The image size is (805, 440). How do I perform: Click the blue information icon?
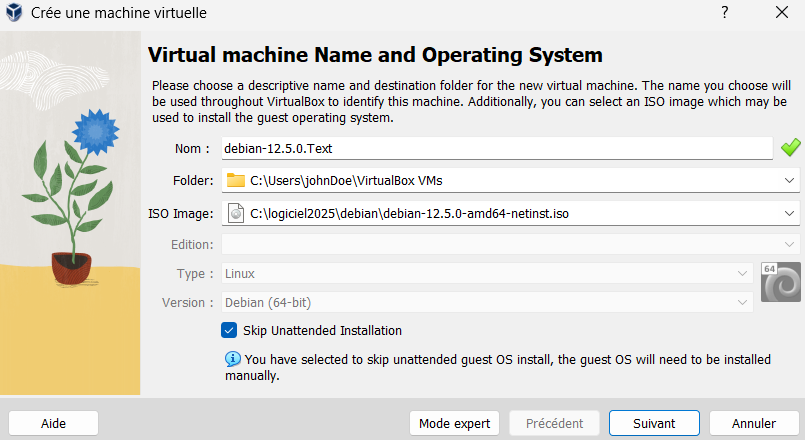233,359
